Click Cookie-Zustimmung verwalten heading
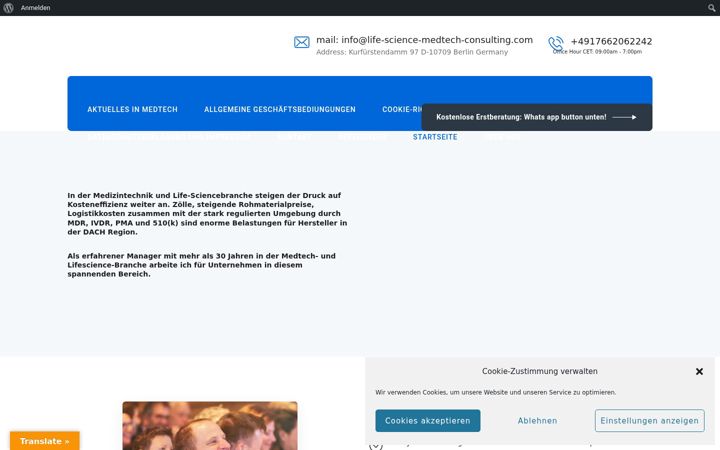Viewport: 720px width, 450px height. [x=540, y=371]
